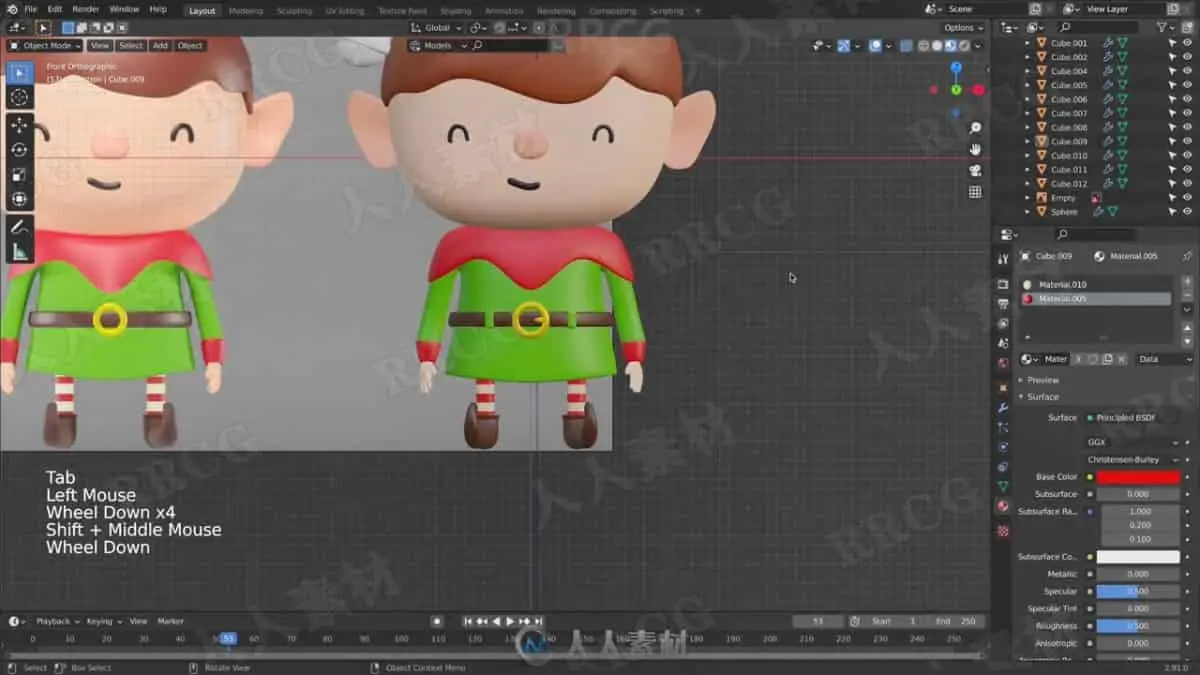Select the Measure tool
Screen dimensions: 1200x675
[x=19, y=252]
